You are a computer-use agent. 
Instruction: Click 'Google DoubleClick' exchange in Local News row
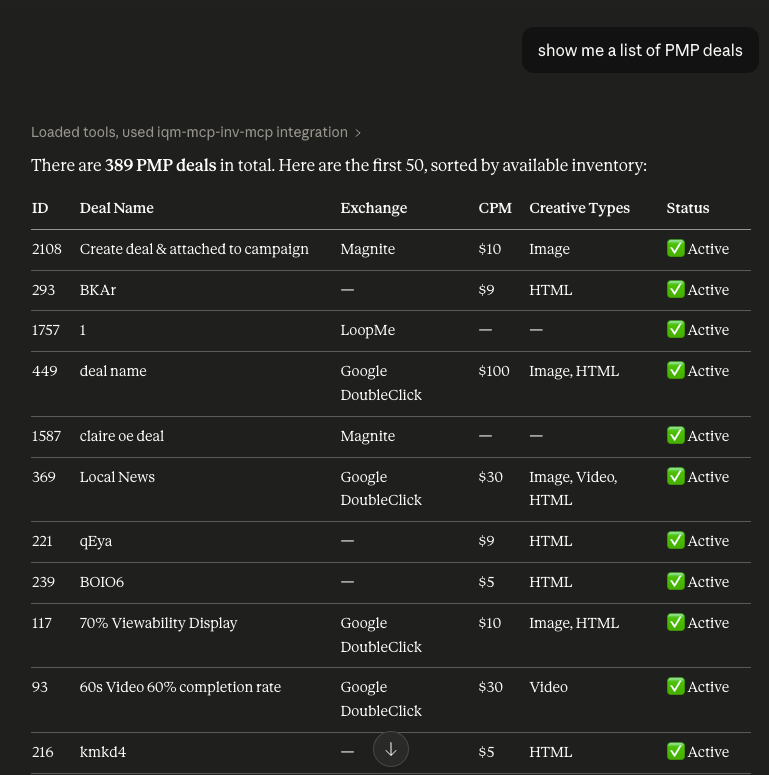(381, 488)
